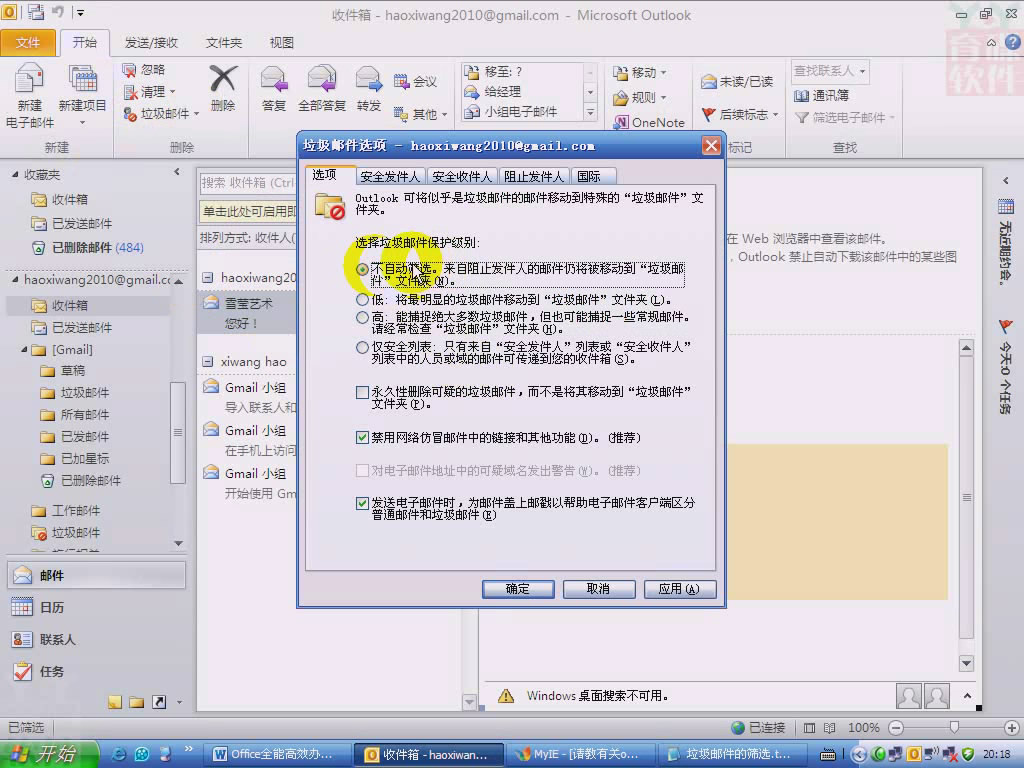Click the New Email (新建电子邮件) icon

29,80
